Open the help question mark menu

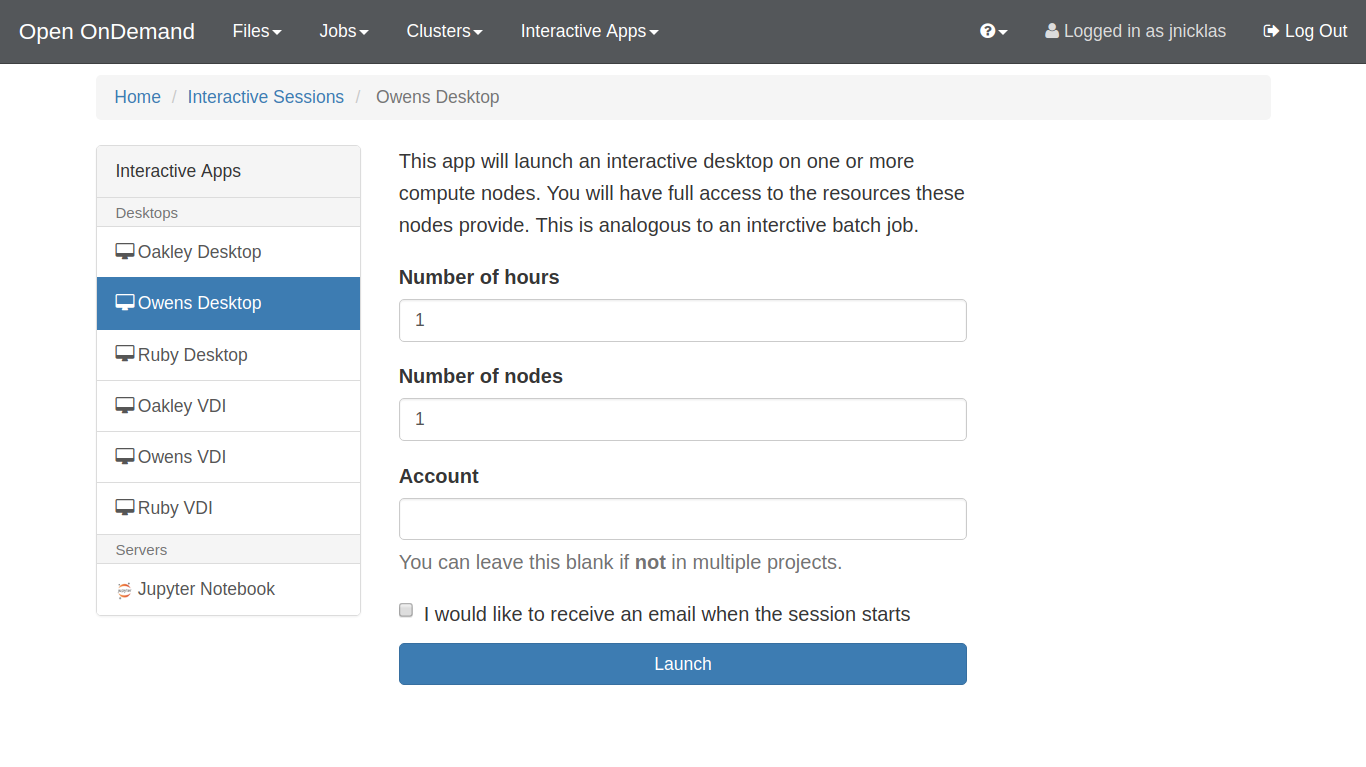point(993,31)
